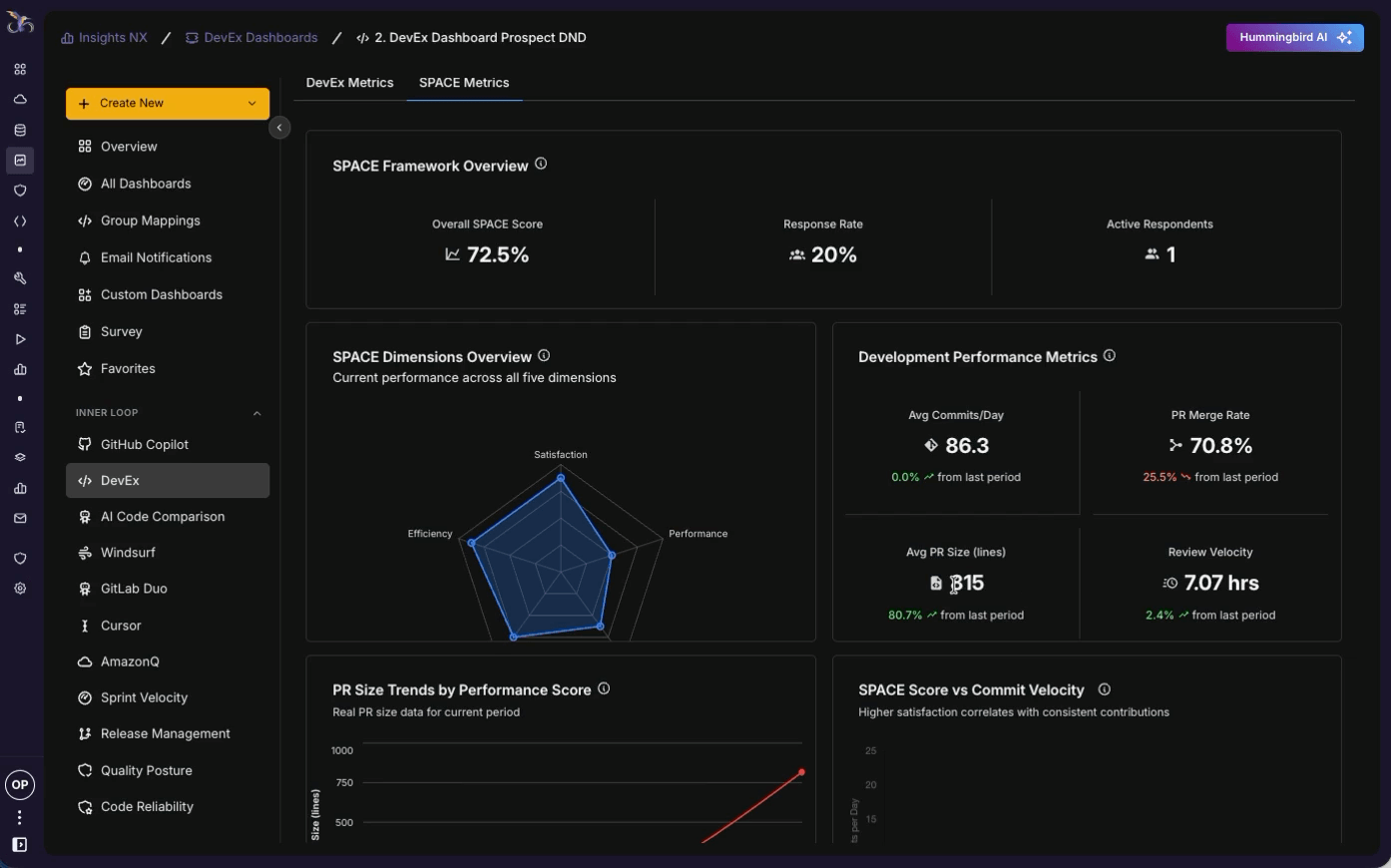This screenshot has width=1391, height=868.
Task: Select the SPACE Metrics tab
Action: coord(464,83)
